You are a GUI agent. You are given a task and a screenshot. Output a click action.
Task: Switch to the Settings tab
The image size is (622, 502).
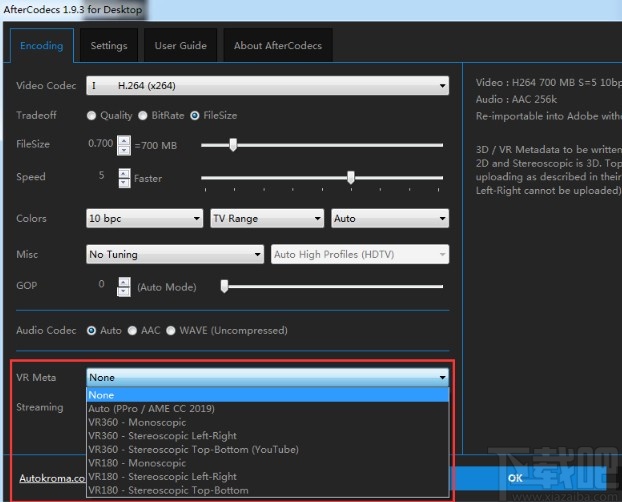pos(109,46)
